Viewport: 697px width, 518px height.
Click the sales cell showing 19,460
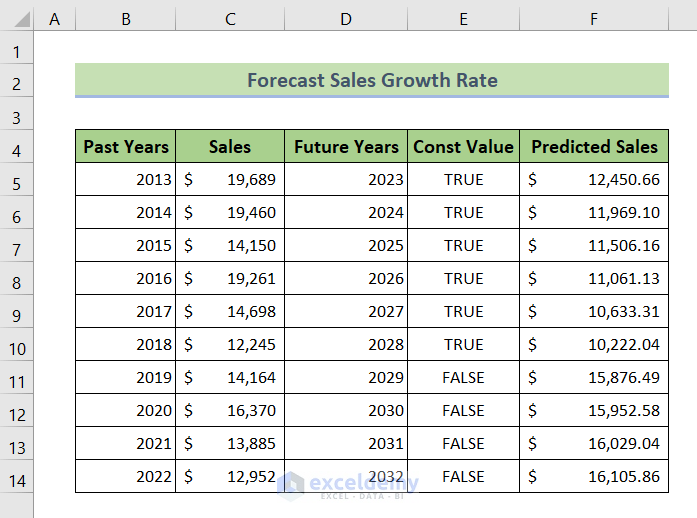pyautogui.click(x=230, y=213)
